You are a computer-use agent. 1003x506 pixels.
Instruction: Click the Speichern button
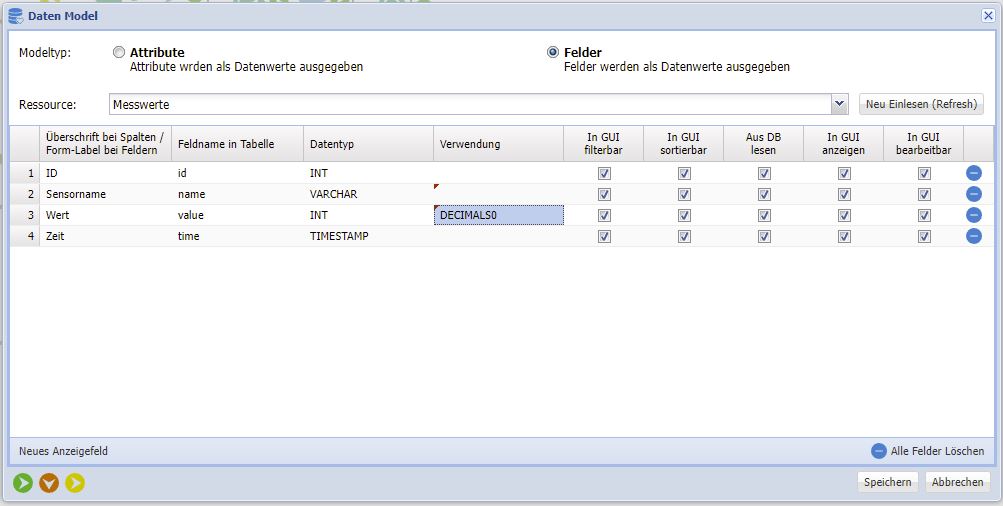tap(887, 482)
